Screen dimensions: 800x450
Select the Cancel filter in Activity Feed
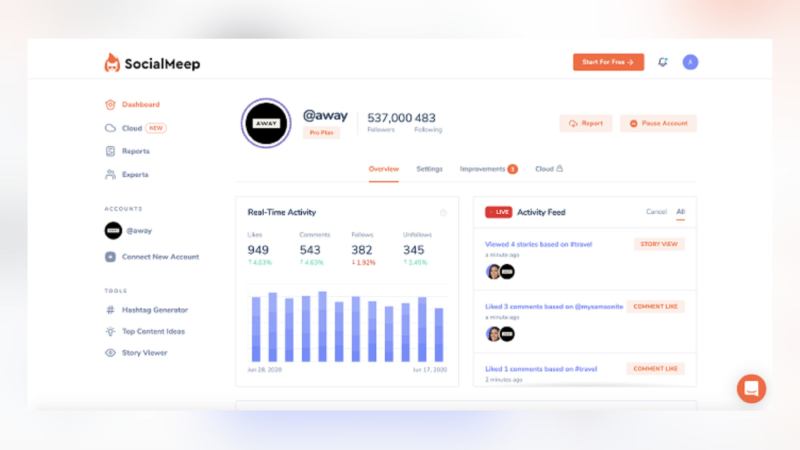(656, 212)
